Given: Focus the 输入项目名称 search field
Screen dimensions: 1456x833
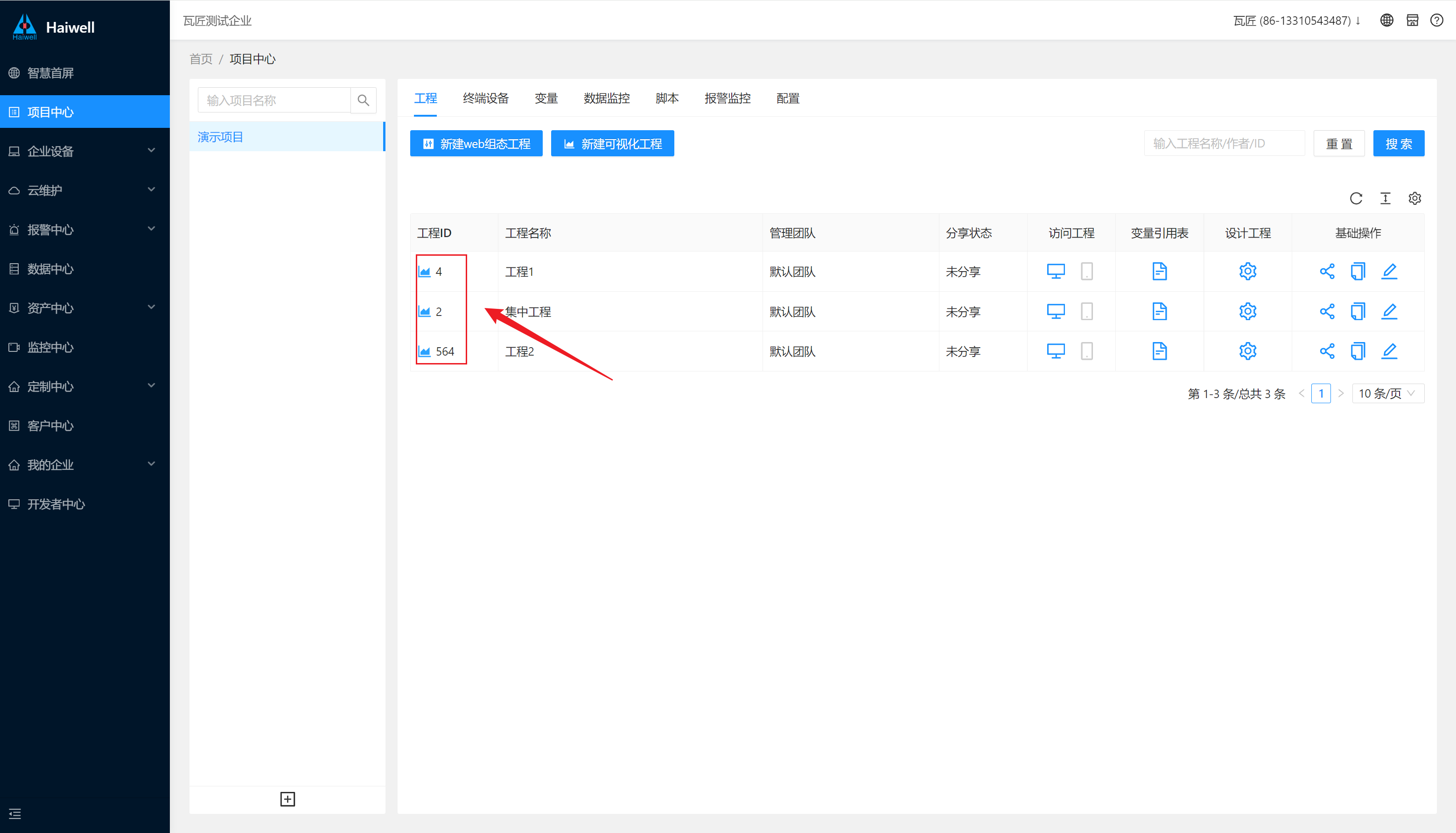Looking at the screenshot, I should point(274,100).
